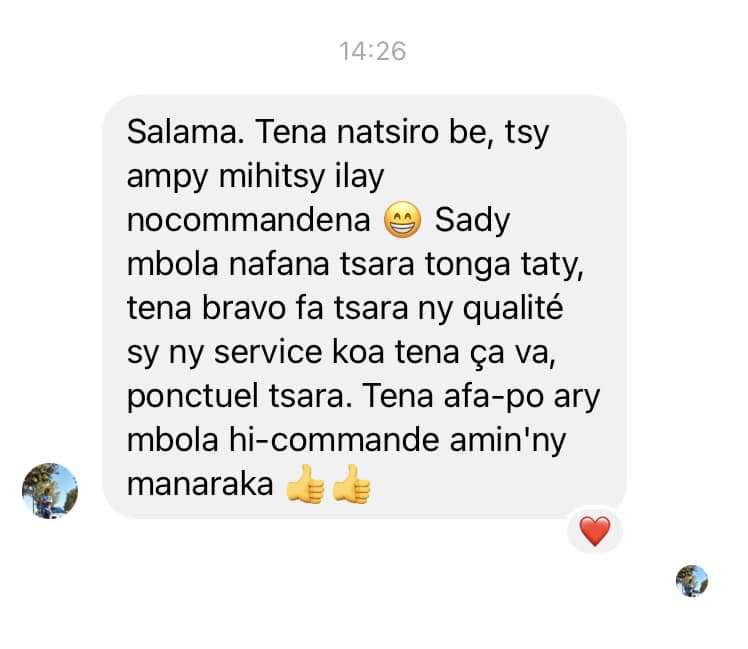Click the red heart reaction on the message

(x=594, y=531)
